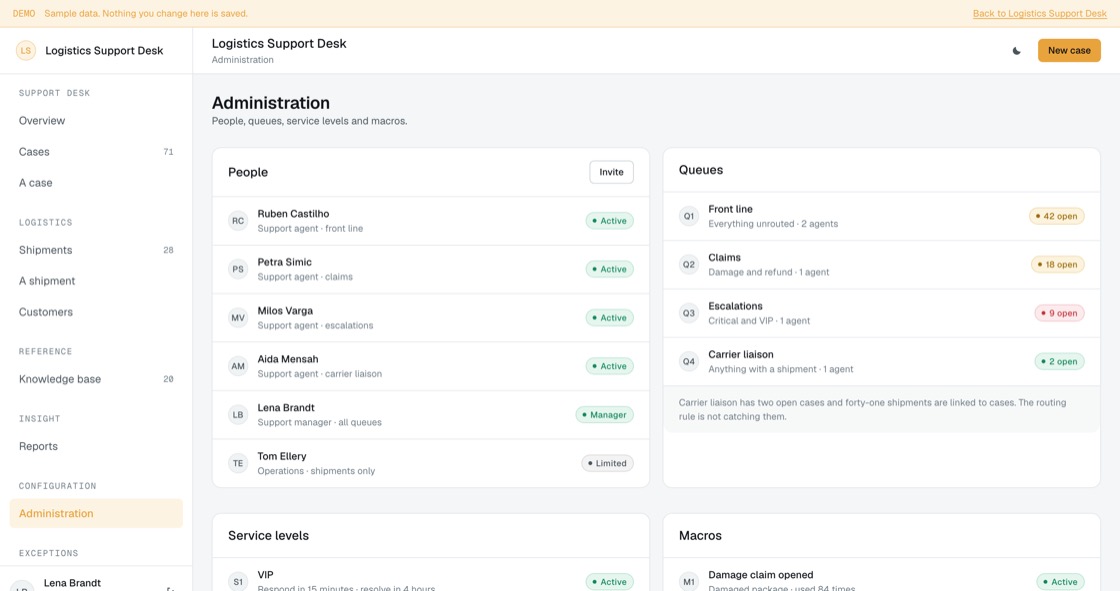Click the LS logo avatar in sidebar
Viewport: 1120px width, 591px height.
click(26, 51)
